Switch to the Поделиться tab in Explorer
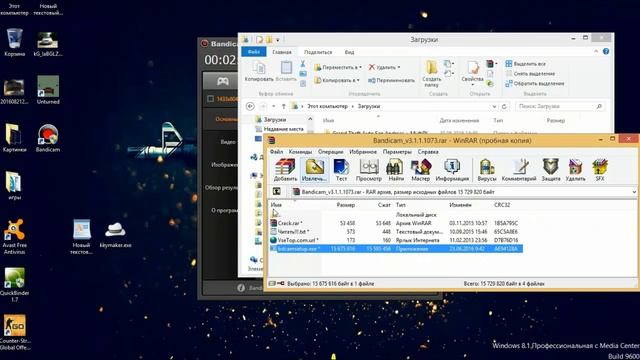Screen dimensions: 640x360 pyautogui.click(x=318, y=52)
